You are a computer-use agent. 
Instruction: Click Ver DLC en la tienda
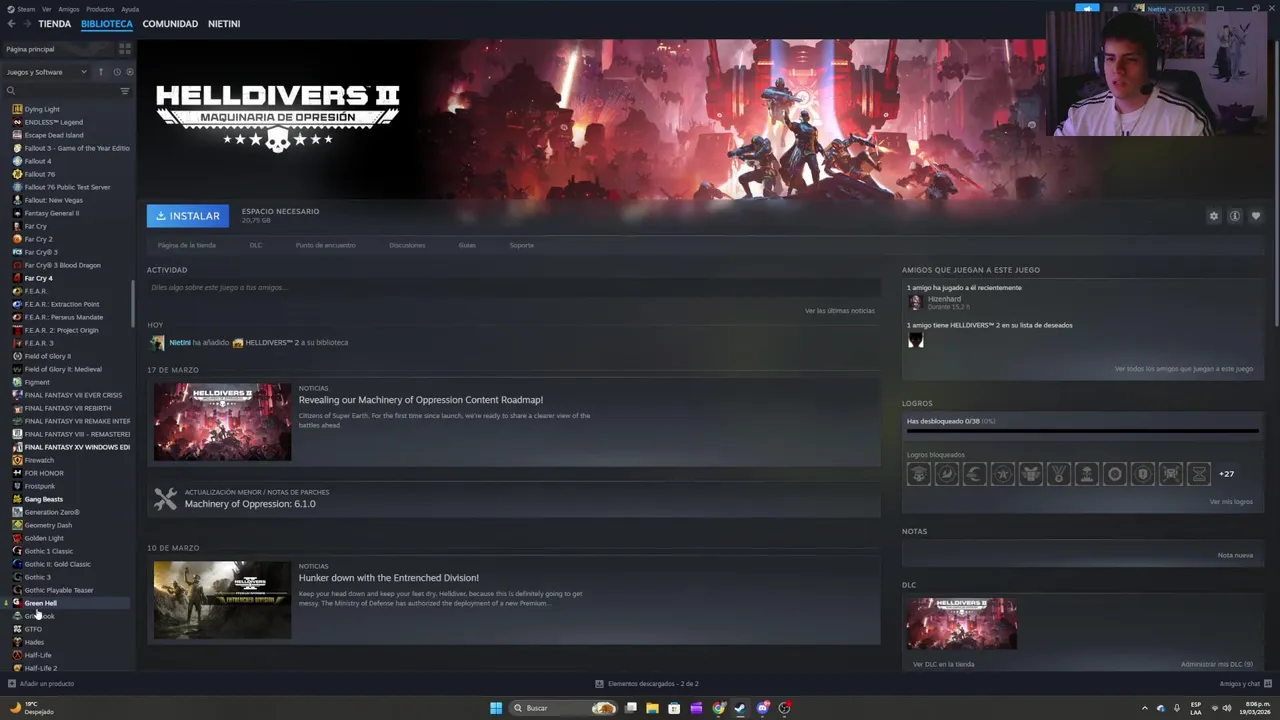point(943,664)
